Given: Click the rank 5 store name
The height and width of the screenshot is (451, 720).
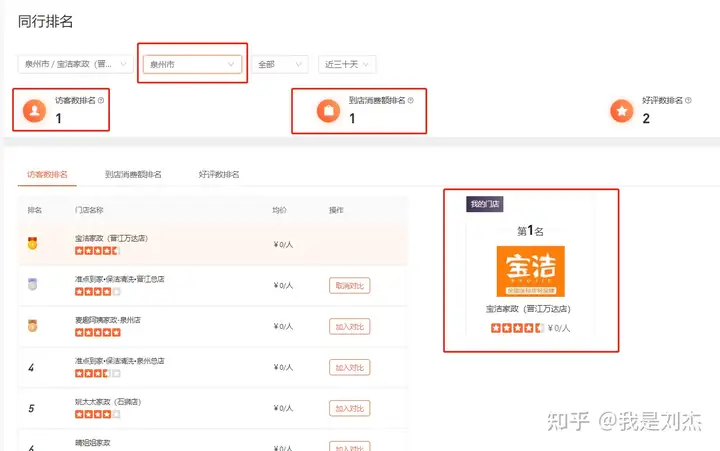Looking at the screenshot, I should [108, 402].
